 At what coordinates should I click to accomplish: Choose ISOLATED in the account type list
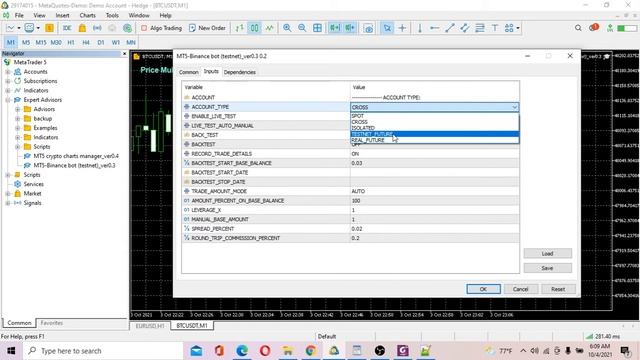pos(435,128)
